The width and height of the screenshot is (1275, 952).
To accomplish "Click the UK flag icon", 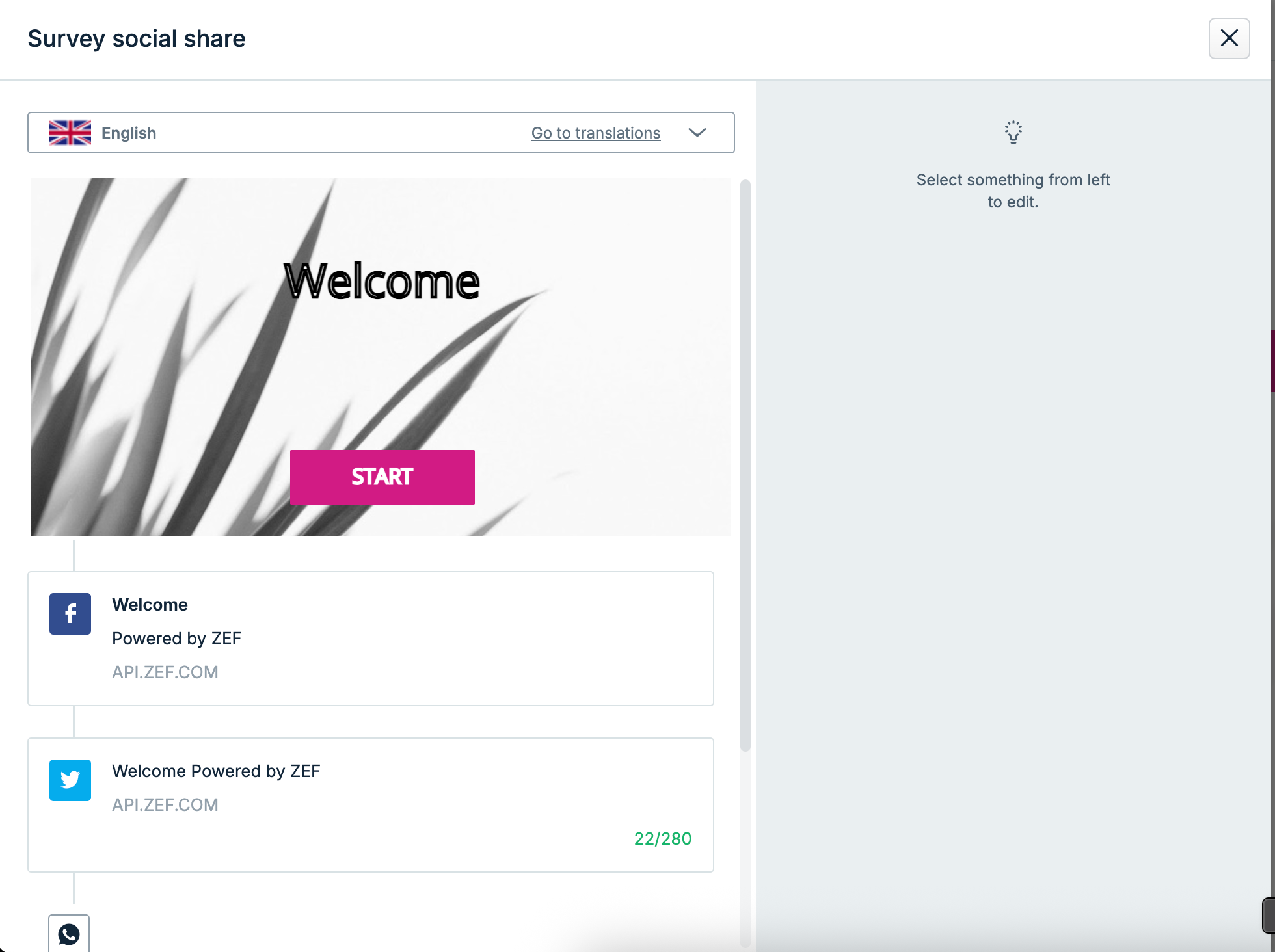I will point(70,133).
